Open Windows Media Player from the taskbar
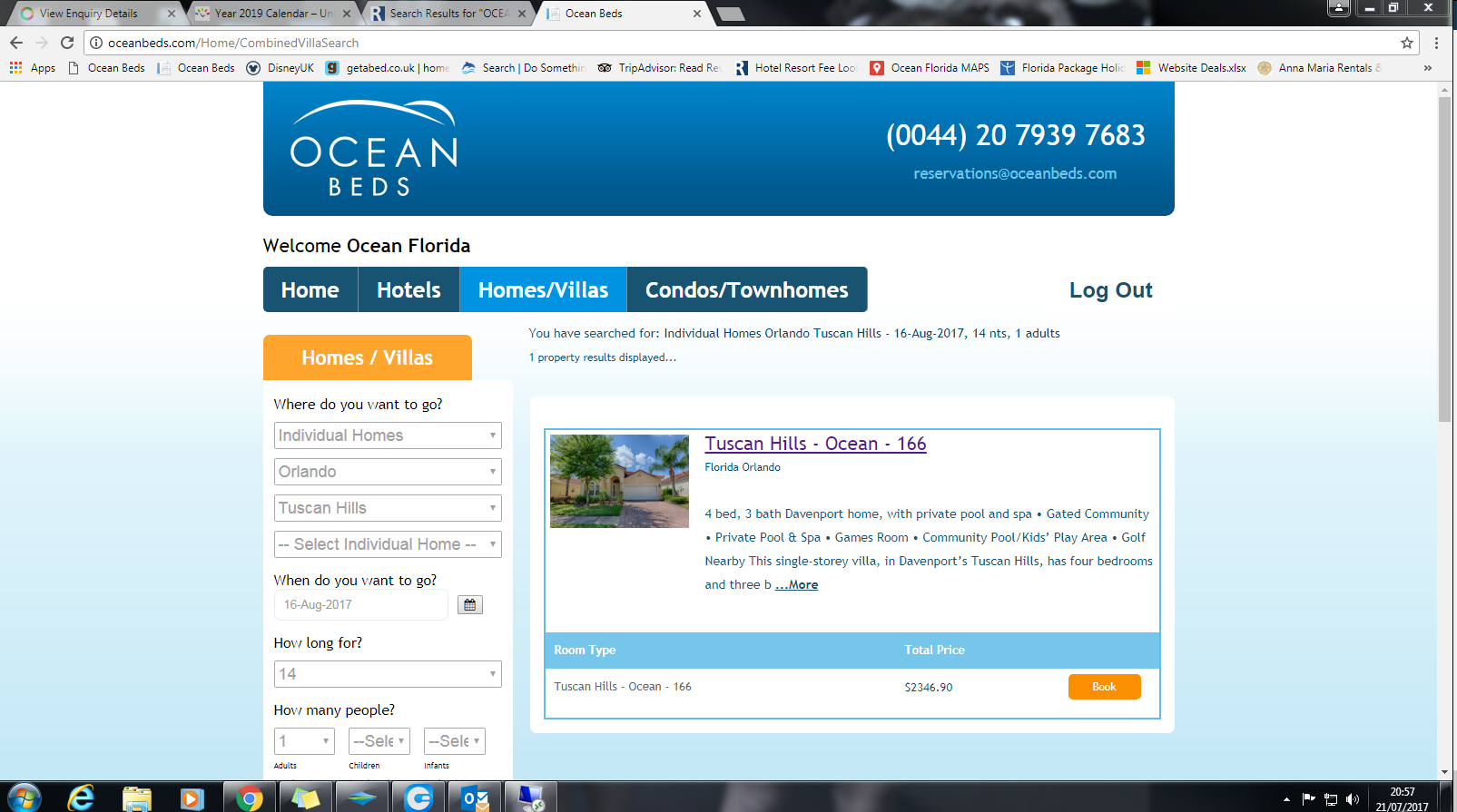 coord(192,797)
